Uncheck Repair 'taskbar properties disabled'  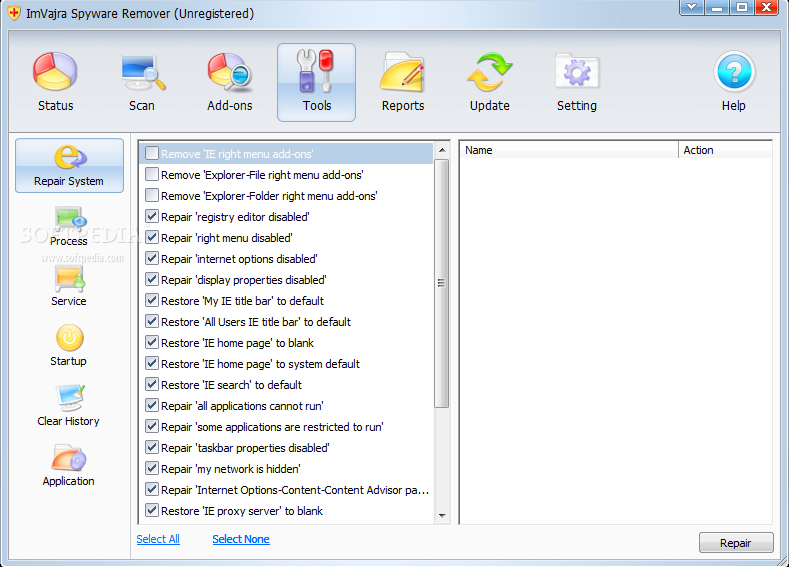(151, 447)
